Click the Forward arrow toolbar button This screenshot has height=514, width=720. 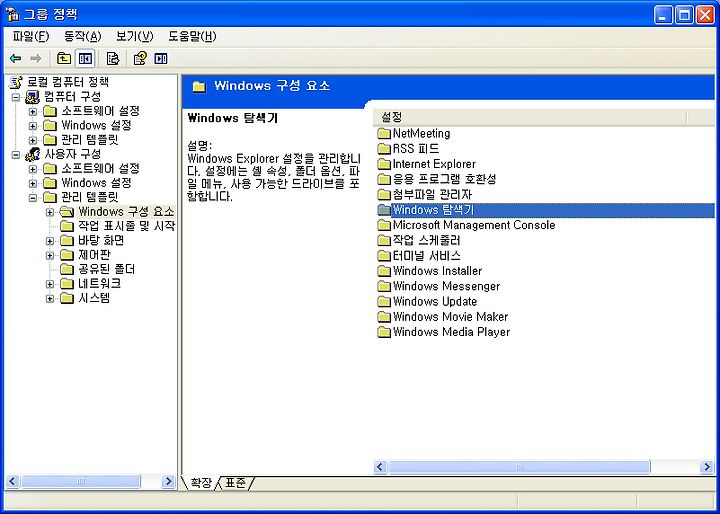pos(36,58)
